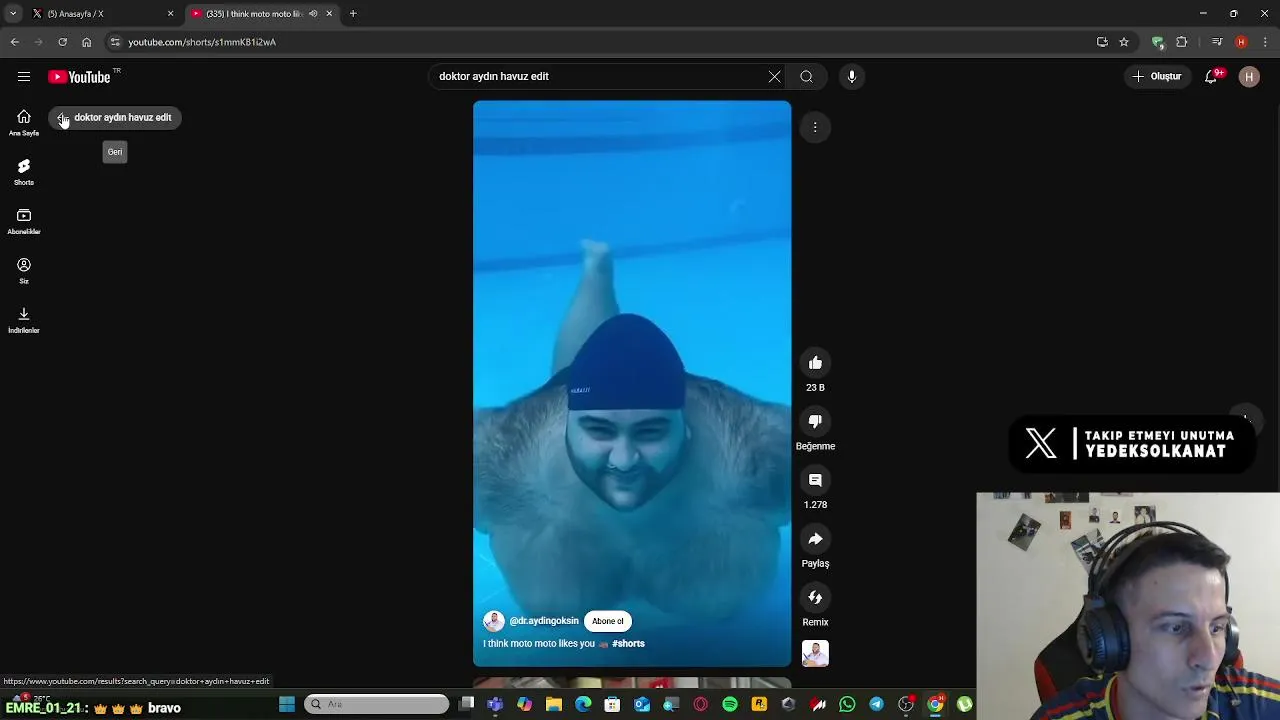Open the media control button in toolbar
The height and width of the screenshot is (720, 1280).
coord(1217,42)
